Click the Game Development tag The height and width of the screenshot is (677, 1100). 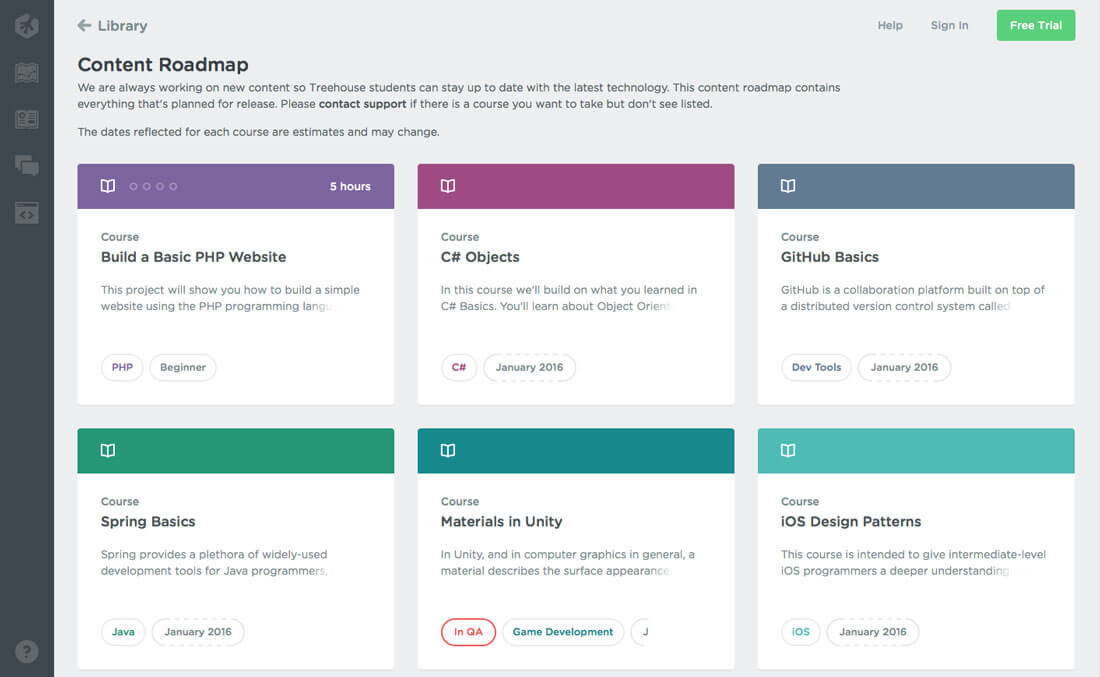563,631
